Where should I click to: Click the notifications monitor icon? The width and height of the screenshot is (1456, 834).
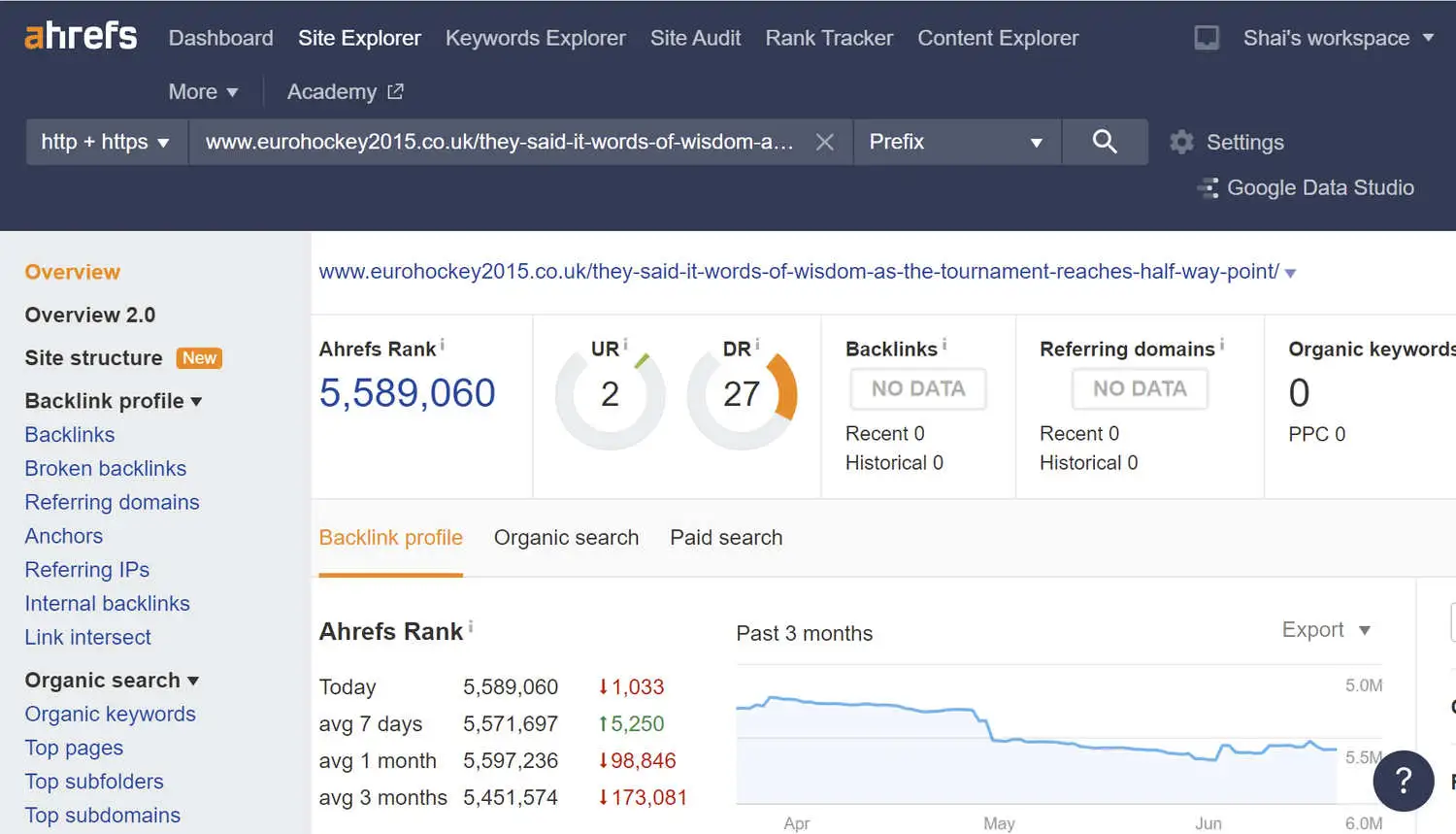[1207, 38]
